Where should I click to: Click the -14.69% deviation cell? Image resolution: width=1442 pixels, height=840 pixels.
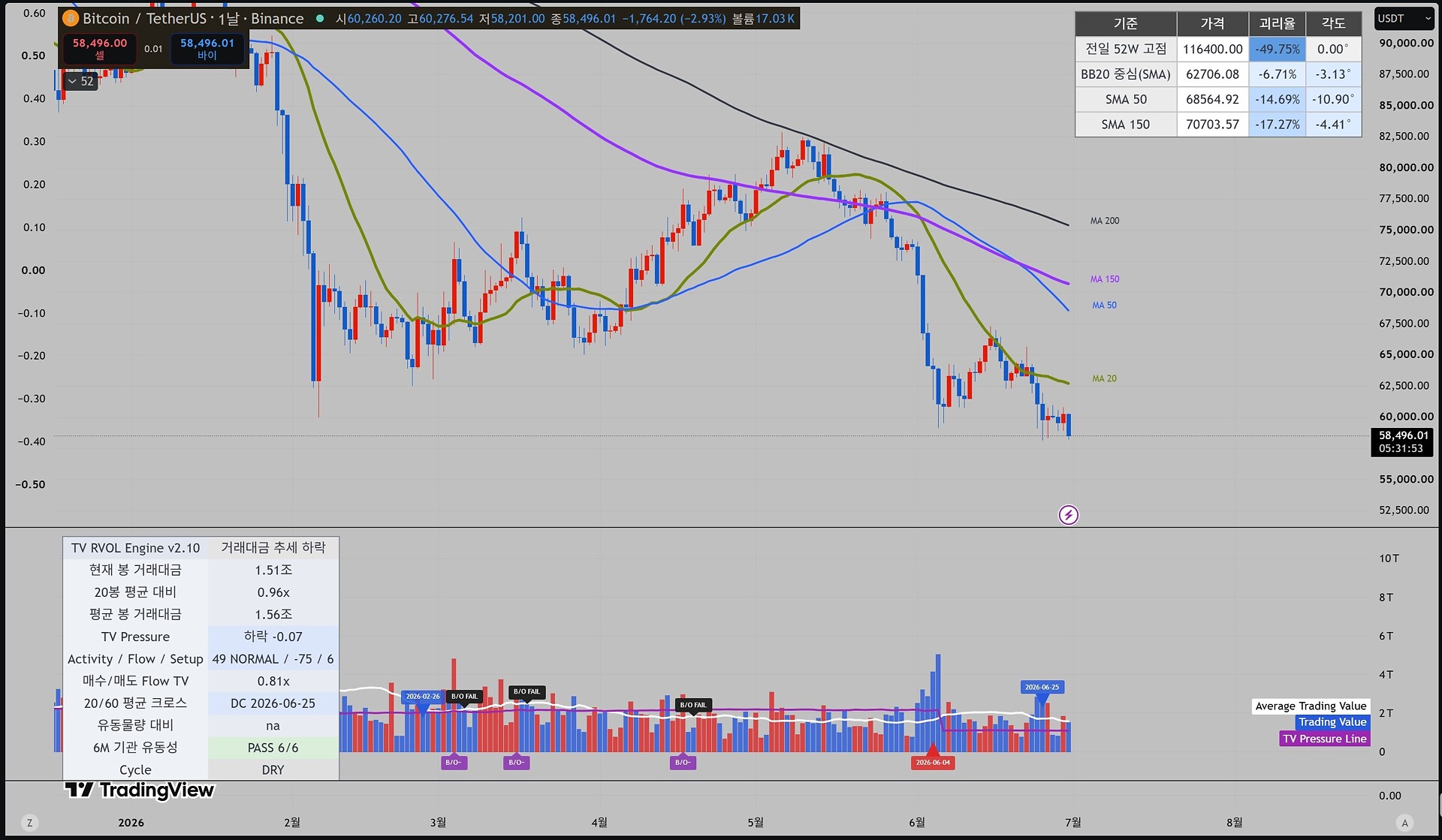point(1277,99)
